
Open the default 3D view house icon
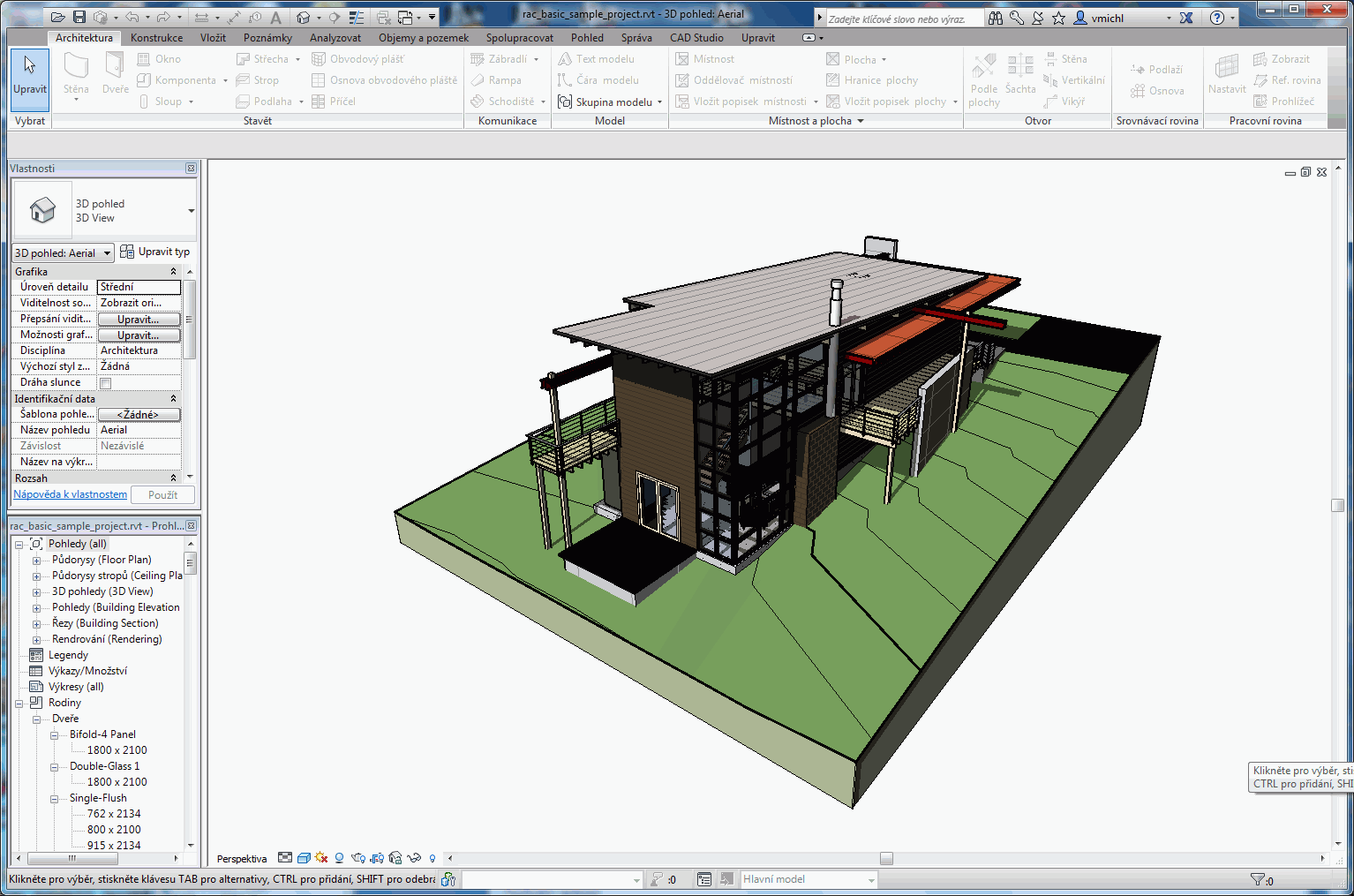pyautogui.click(x=304, y=17)
